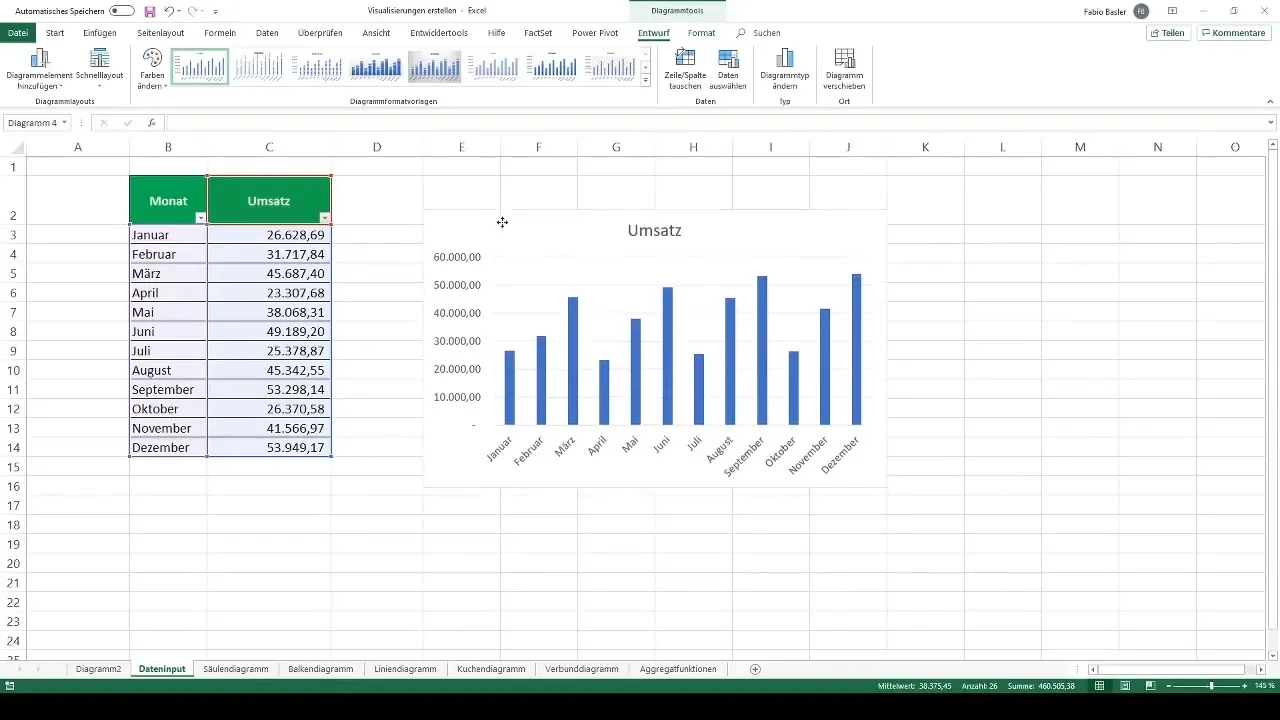The height and width of the screenshot is (720, 1280).
Task: Open the Diagramm2 sheet tab
Action: [x=98, y=669]
